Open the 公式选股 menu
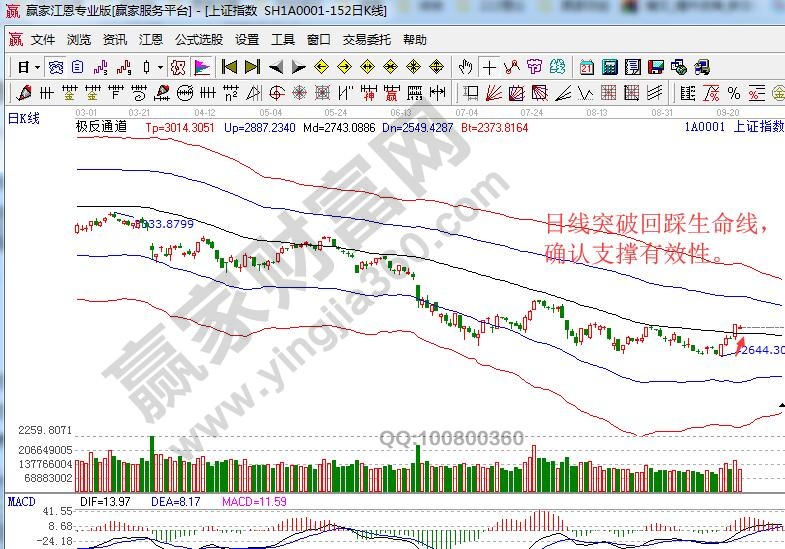The image size is (785, 549). coord(199,40)
